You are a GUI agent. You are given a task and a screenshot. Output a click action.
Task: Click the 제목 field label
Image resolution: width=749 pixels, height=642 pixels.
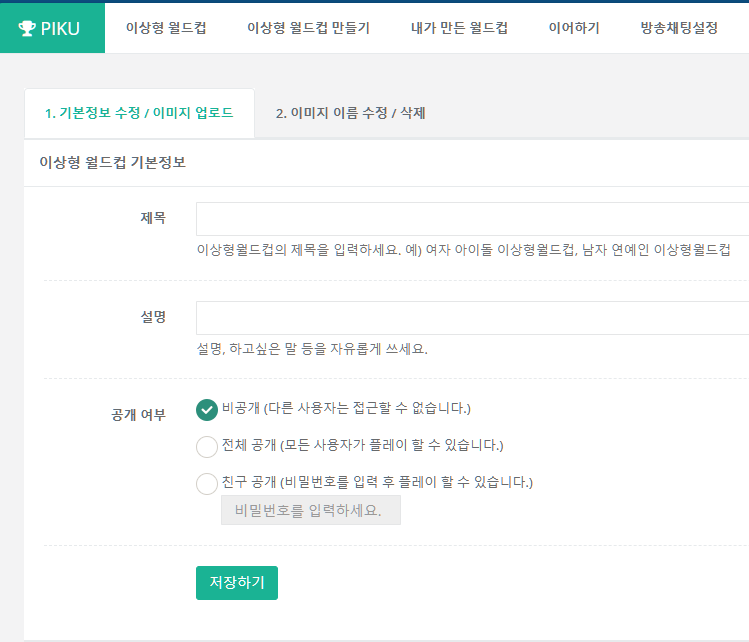pyautogui.click(x=153, y=218)
